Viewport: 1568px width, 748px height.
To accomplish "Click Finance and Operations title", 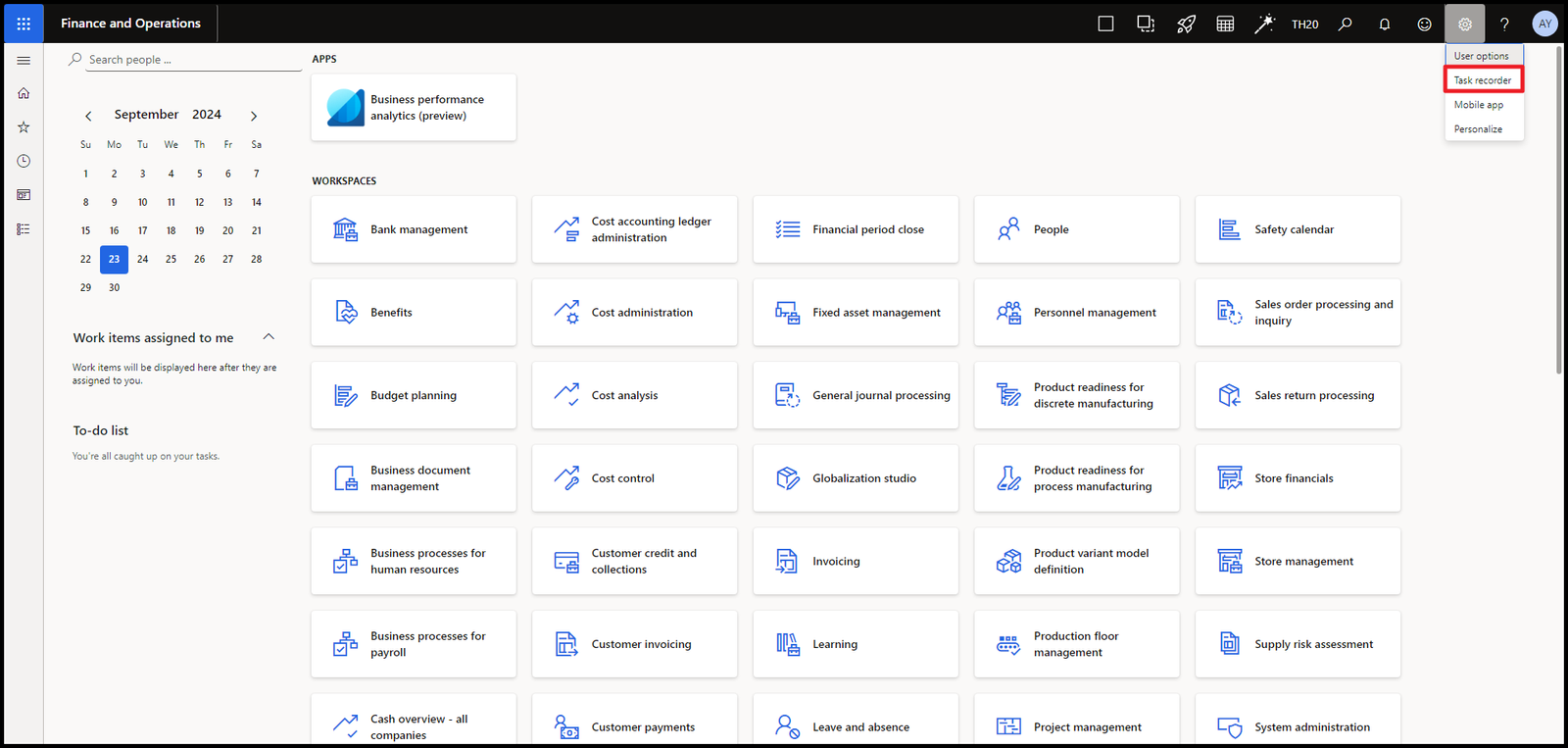I will point(130,24).
